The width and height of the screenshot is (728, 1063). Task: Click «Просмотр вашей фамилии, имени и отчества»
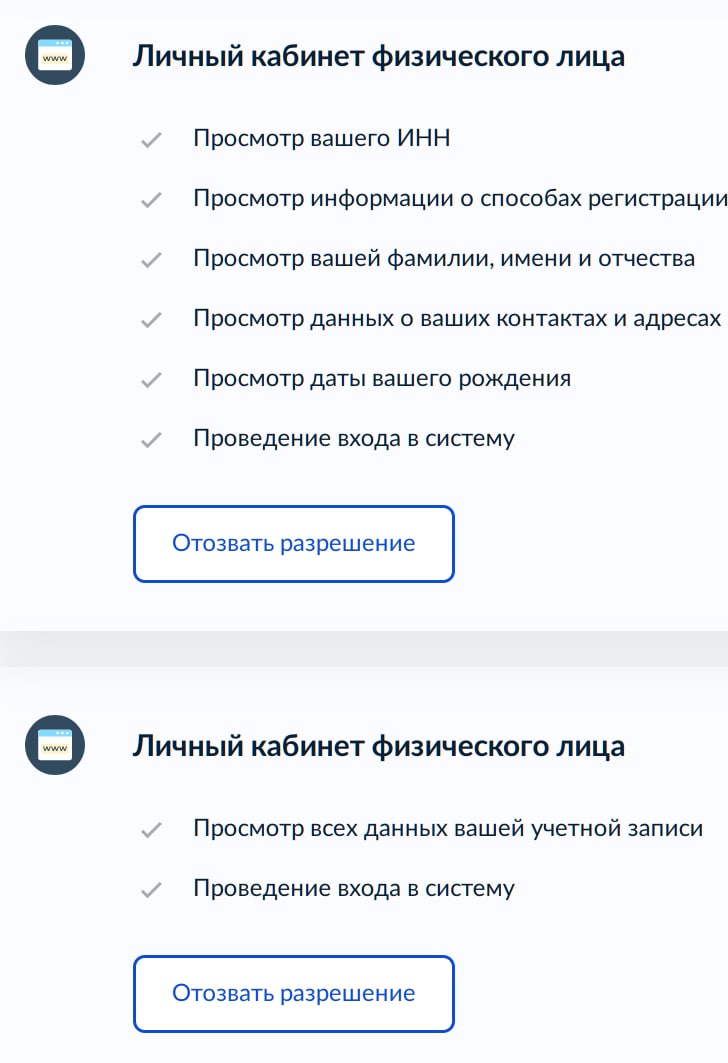coord(444,258)
